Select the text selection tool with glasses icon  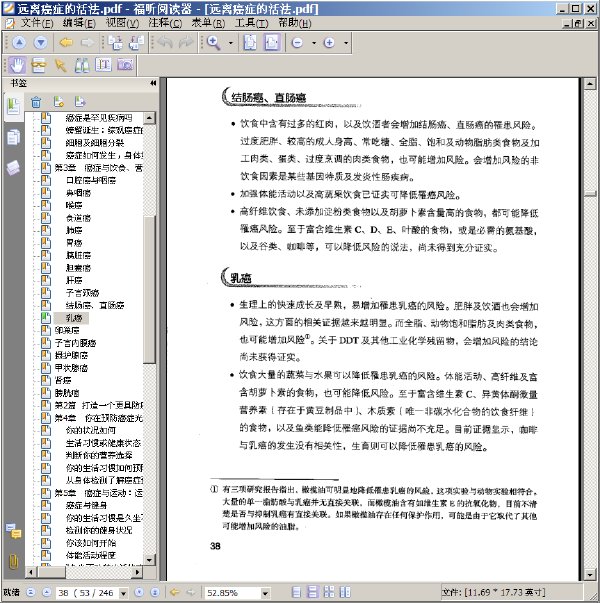pyautogui.click(x=38, y=65)
